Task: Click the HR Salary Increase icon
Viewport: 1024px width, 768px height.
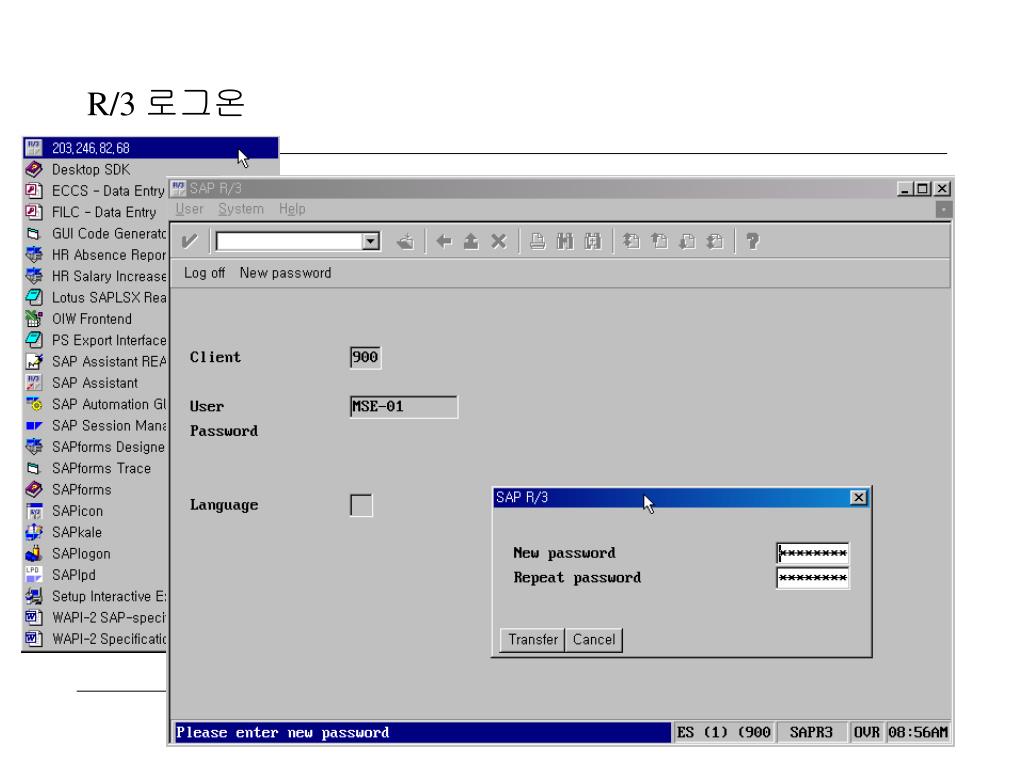Action: coord(34,276)
